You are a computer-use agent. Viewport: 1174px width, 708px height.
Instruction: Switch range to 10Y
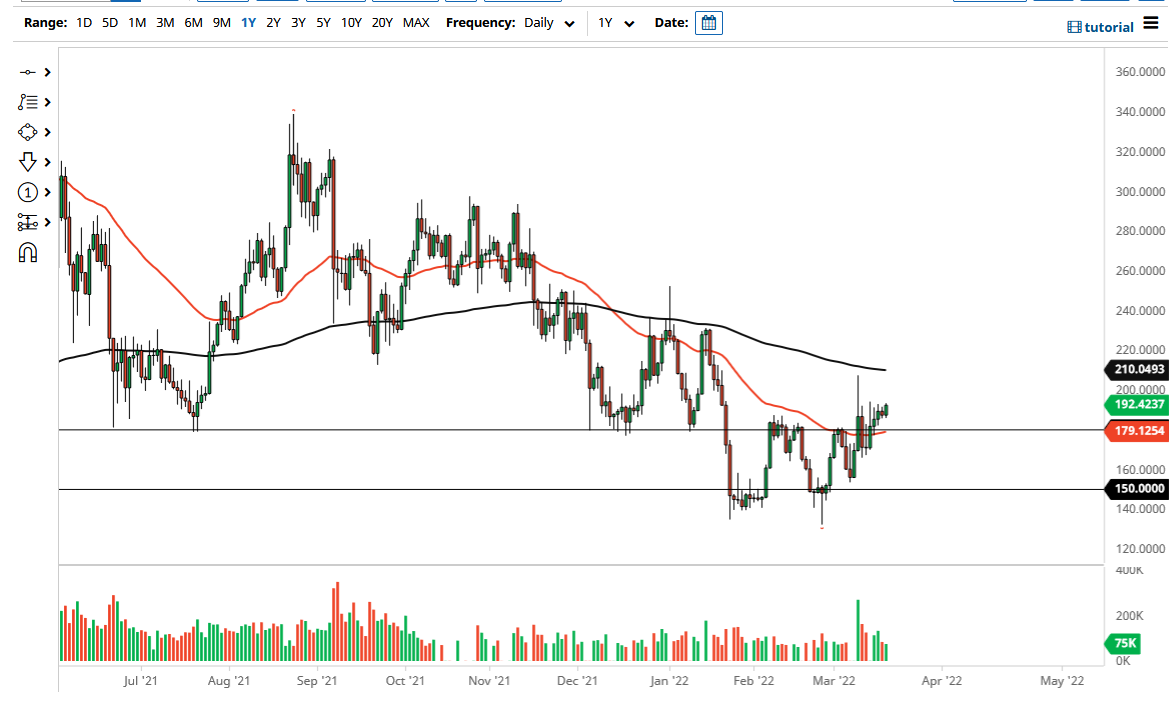350,21
